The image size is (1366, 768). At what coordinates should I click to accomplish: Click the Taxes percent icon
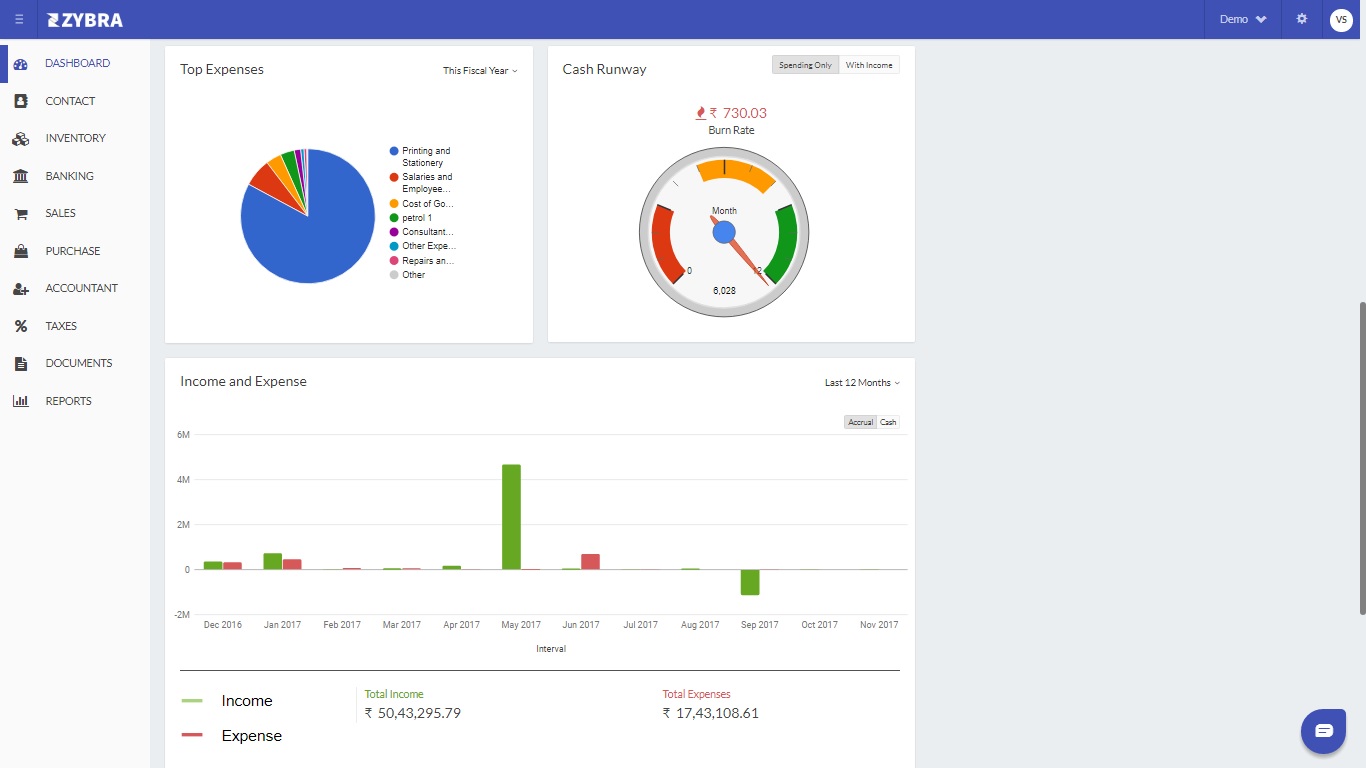coord(20,326)
